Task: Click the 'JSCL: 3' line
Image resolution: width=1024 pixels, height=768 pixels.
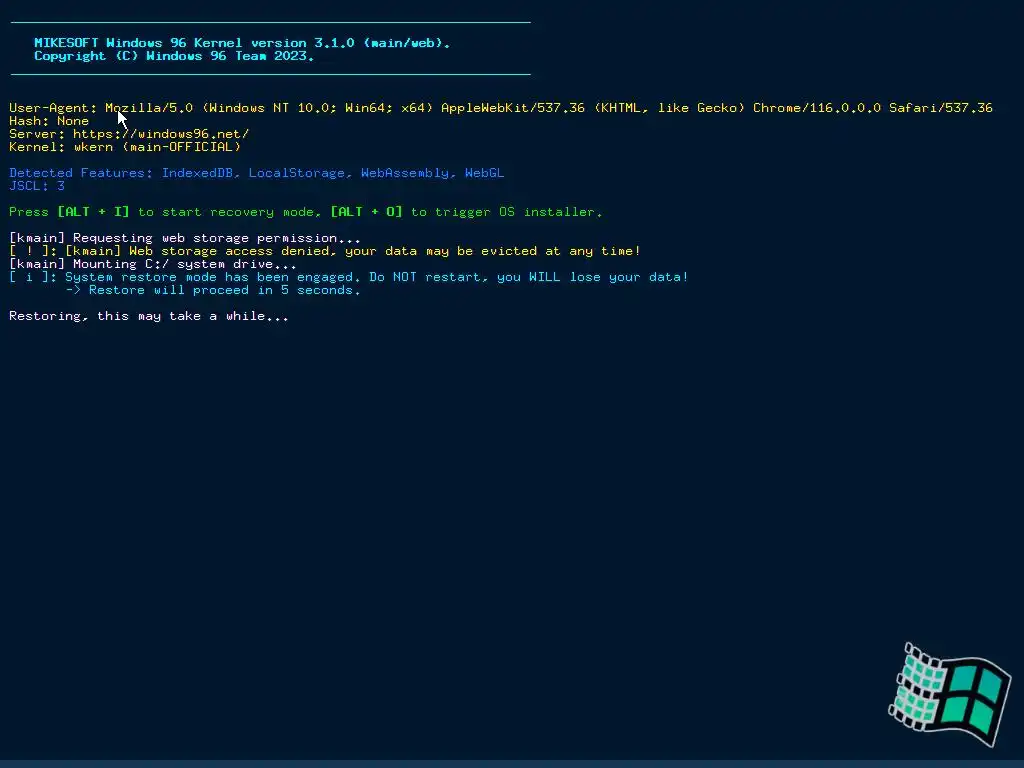Action: [x=37, y=186]
